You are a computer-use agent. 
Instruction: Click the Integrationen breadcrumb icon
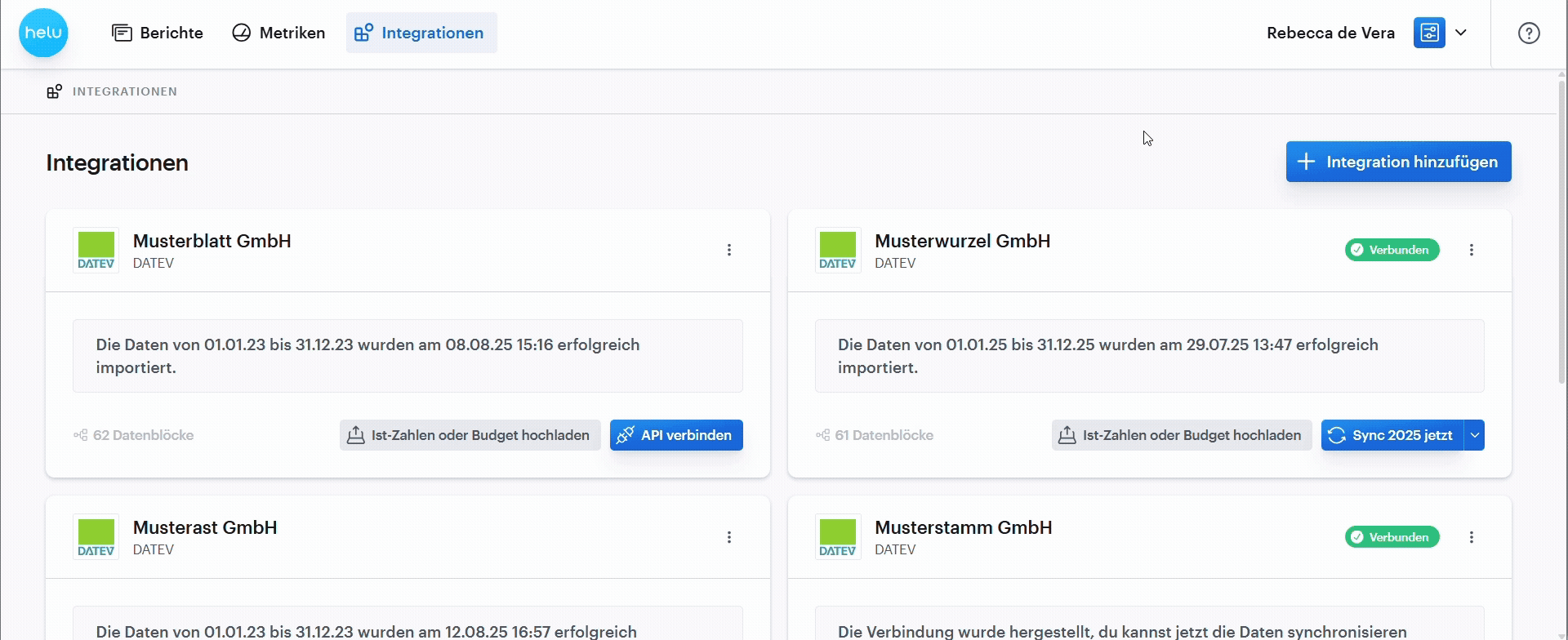click(x=54, y=91)
